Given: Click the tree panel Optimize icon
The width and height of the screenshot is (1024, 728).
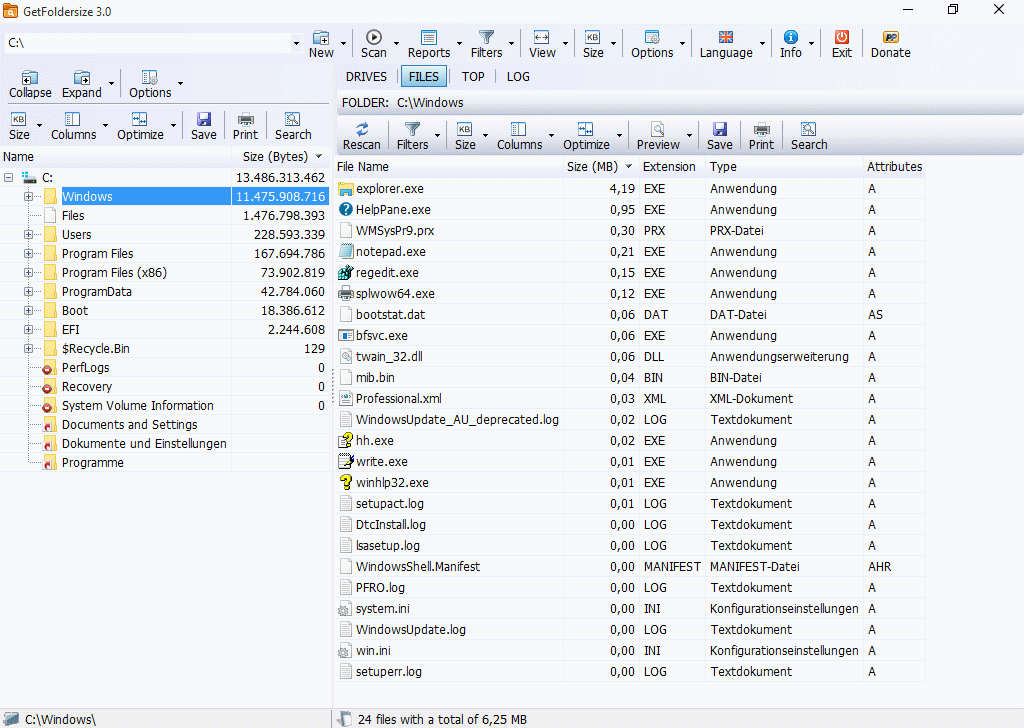Looking at the screenshot, I should tap(140, 119).
